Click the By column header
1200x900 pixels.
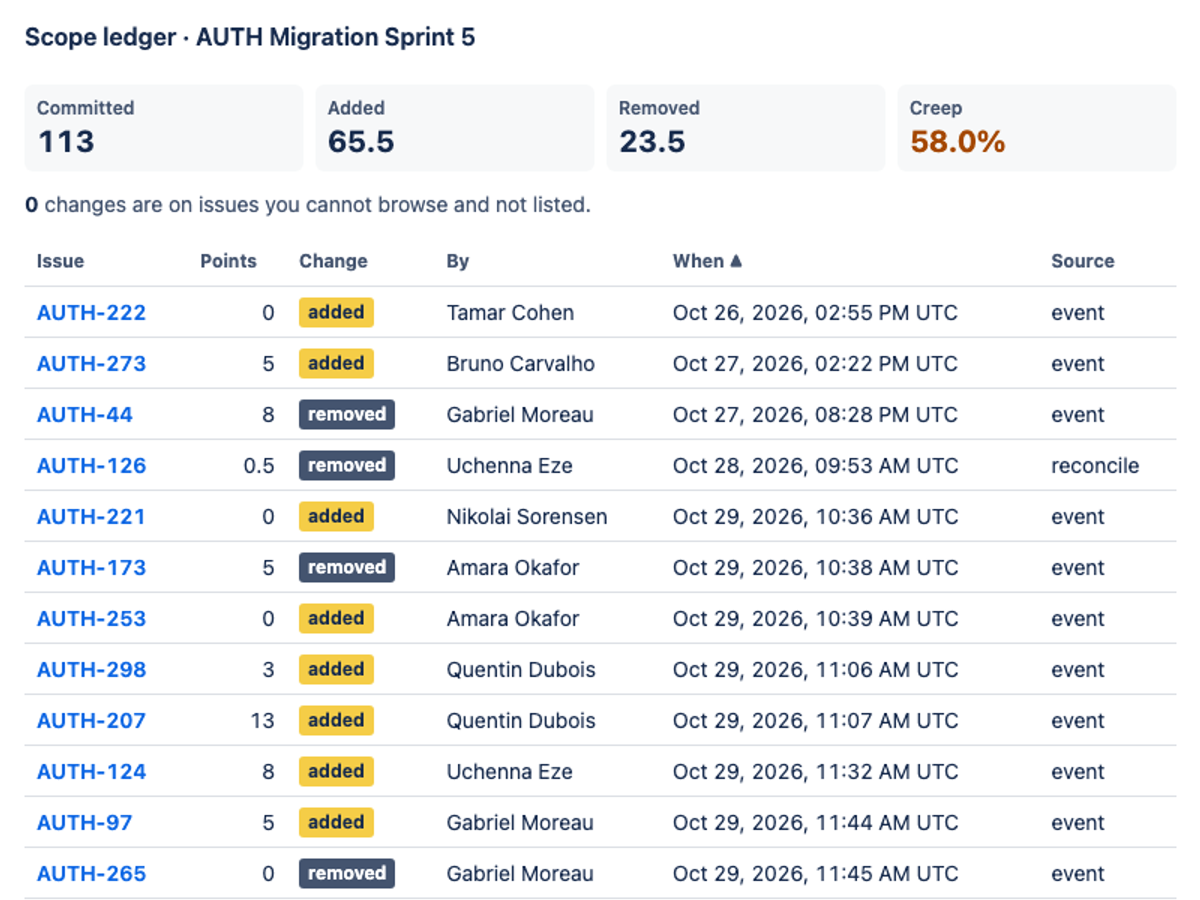click(x=458, y=261)
